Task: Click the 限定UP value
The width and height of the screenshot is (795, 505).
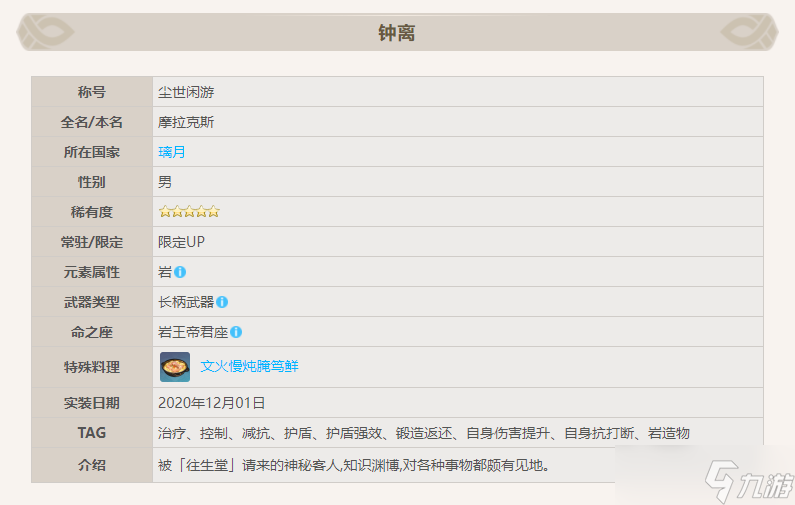Action: [x=182, y=242]
